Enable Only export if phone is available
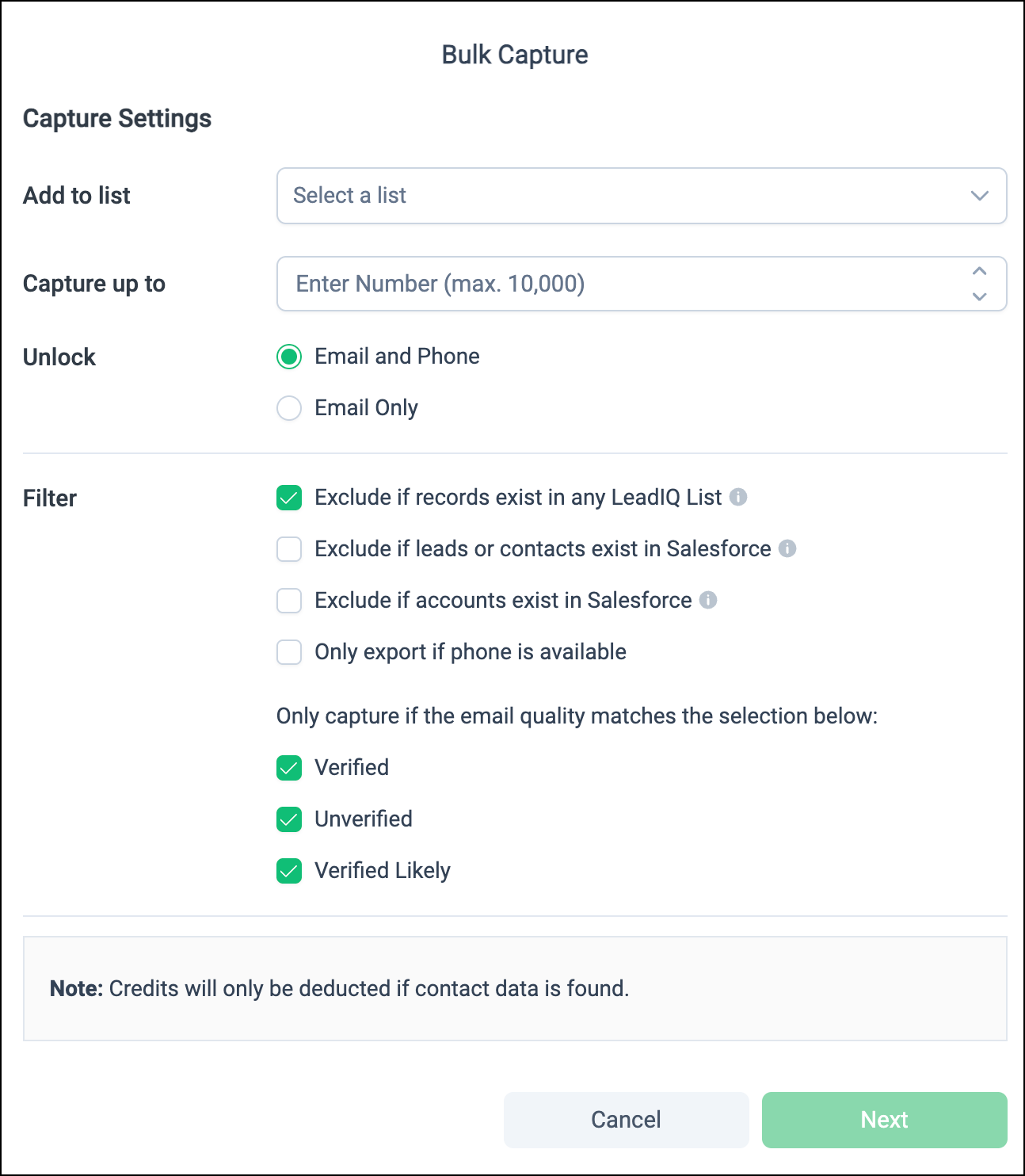The height and width of the screenshot is (1176, 1025). [289, 652]
